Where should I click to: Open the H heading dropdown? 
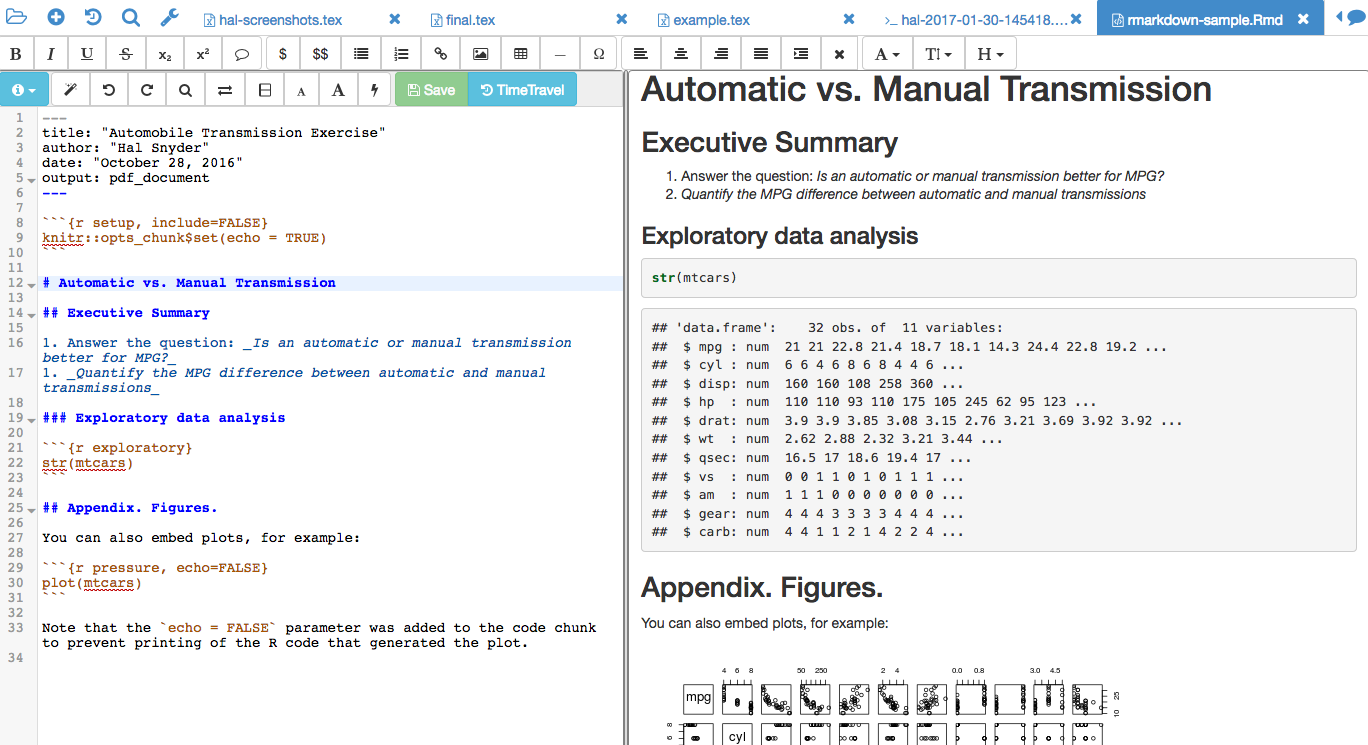pos(990,54)
